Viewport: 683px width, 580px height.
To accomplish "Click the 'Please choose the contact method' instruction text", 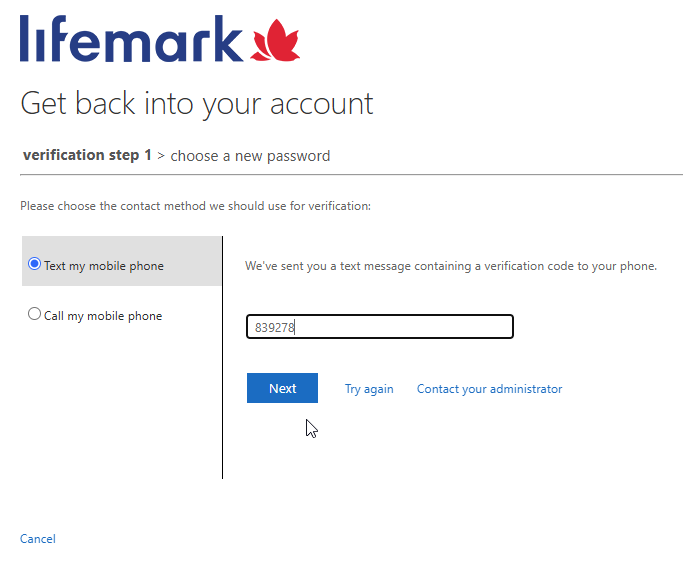I will [x=196, y=206].
